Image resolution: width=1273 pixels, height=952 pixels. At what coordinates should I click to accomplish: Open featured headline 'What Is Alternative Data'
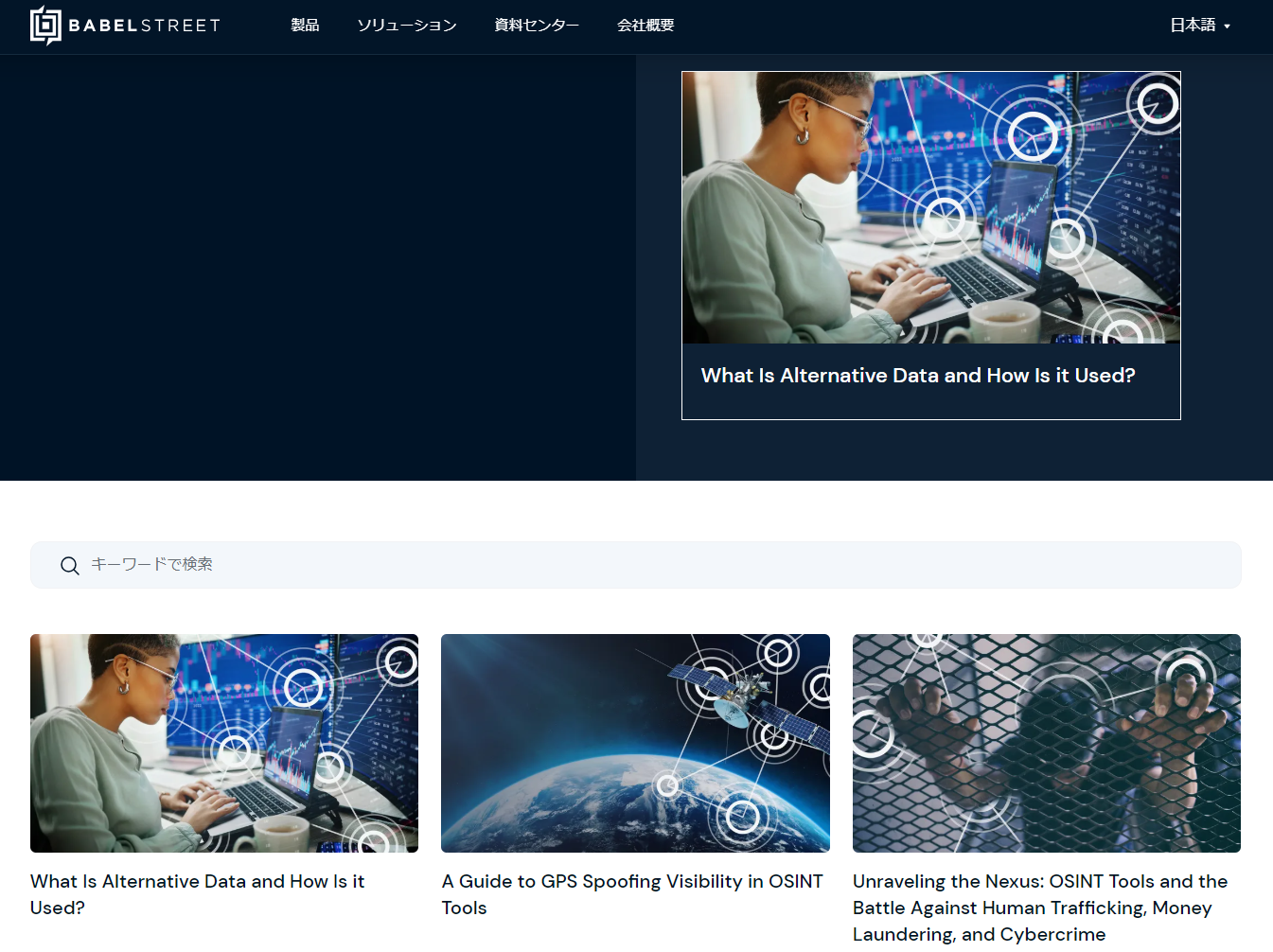point(917,376)
